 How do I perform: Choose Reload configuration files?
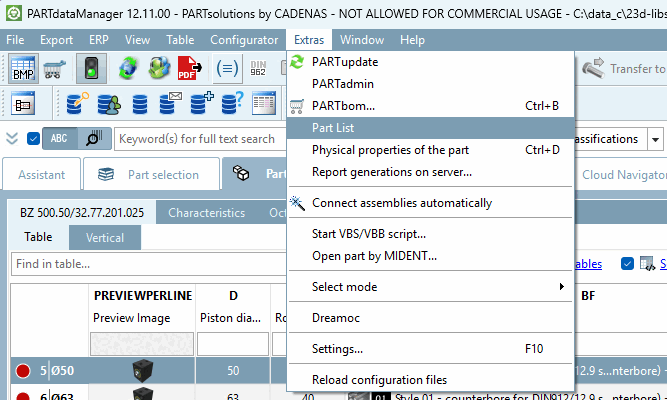tap(430, 380)
